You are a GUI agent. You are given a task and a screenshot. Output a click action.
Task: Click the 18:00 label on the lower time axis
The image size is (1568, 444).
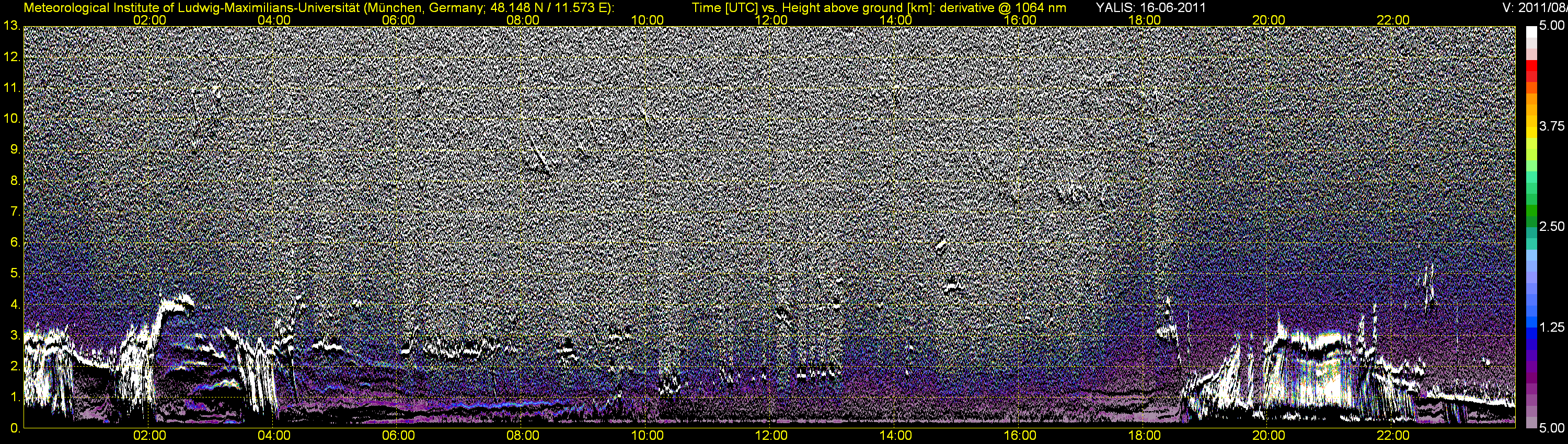pos(1144,436)
